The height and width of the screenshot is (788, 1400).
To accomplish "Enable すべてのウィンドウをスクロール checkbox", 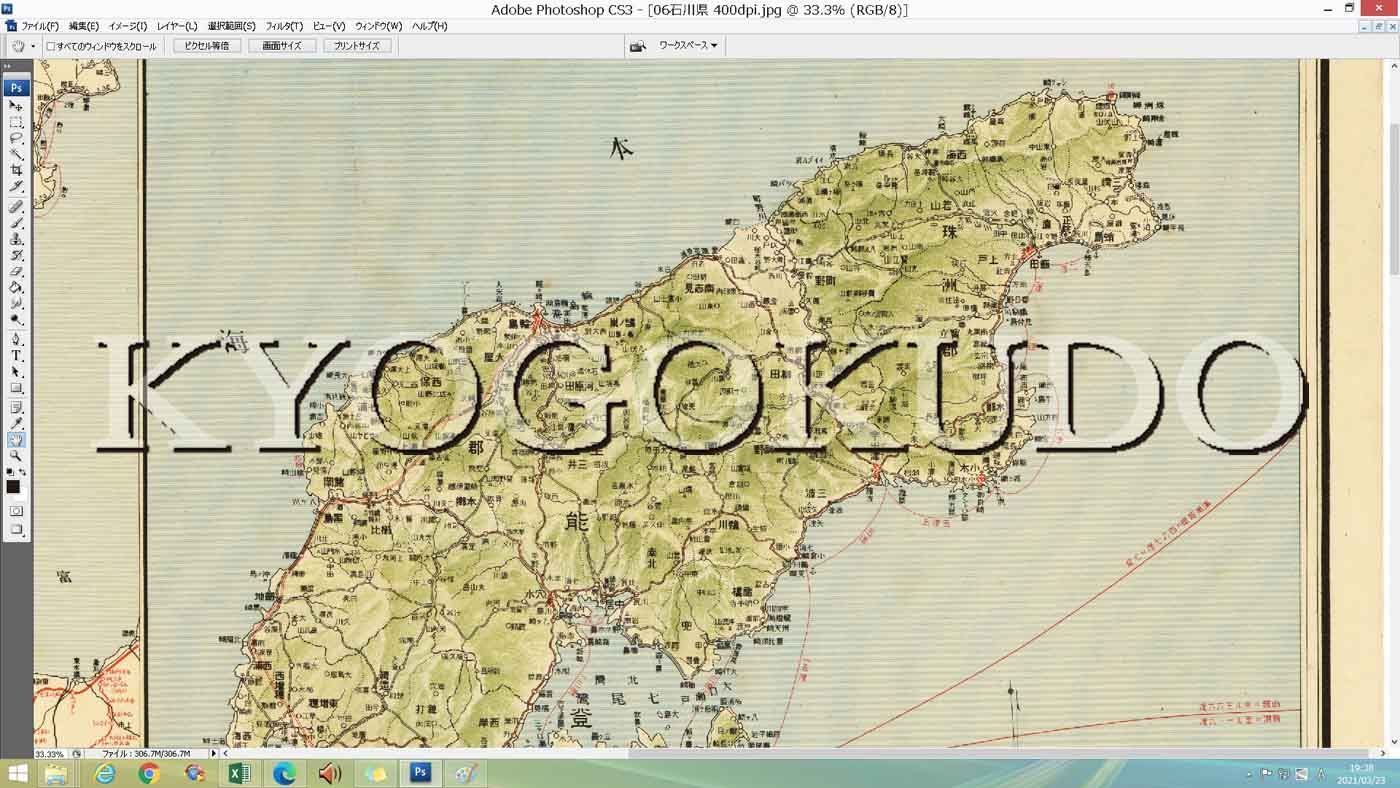I will 51,46.
